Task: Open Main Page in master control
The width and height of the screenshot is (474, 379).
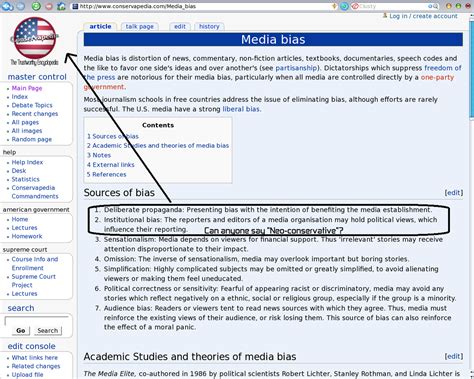Action: coord(27,88)
